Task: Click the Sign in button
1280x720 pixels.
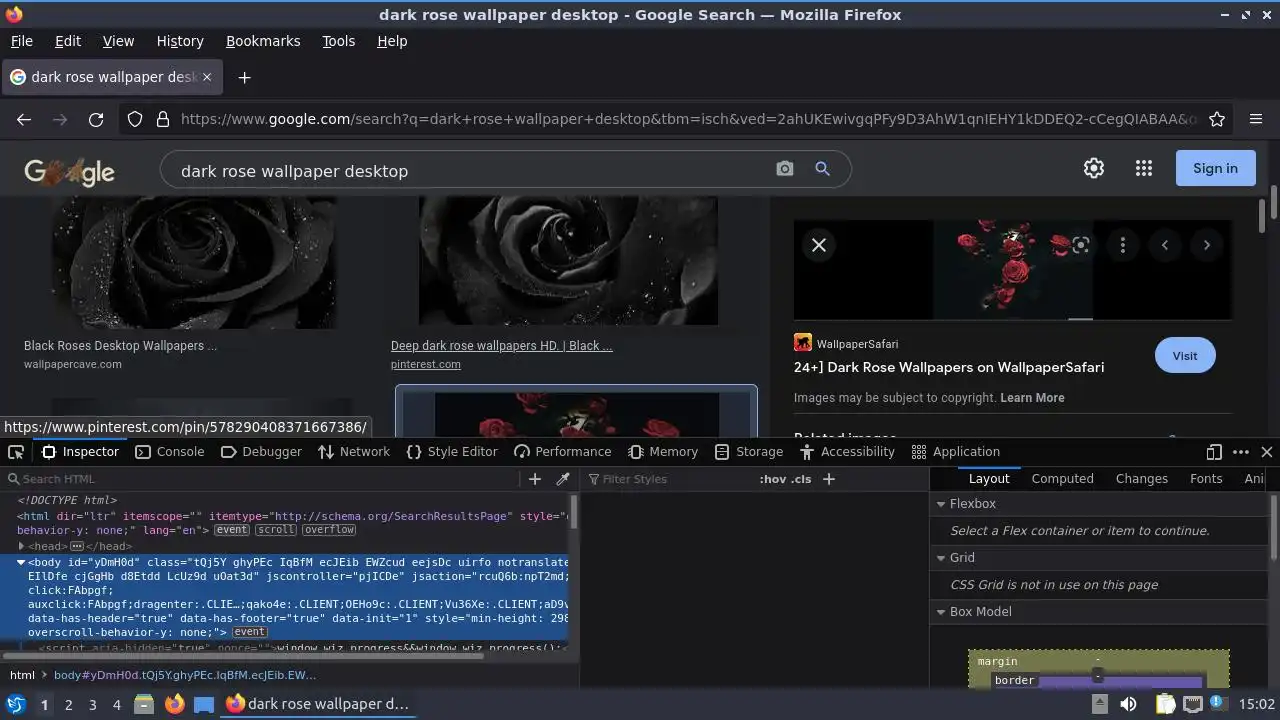Action: coord(1215,168)
